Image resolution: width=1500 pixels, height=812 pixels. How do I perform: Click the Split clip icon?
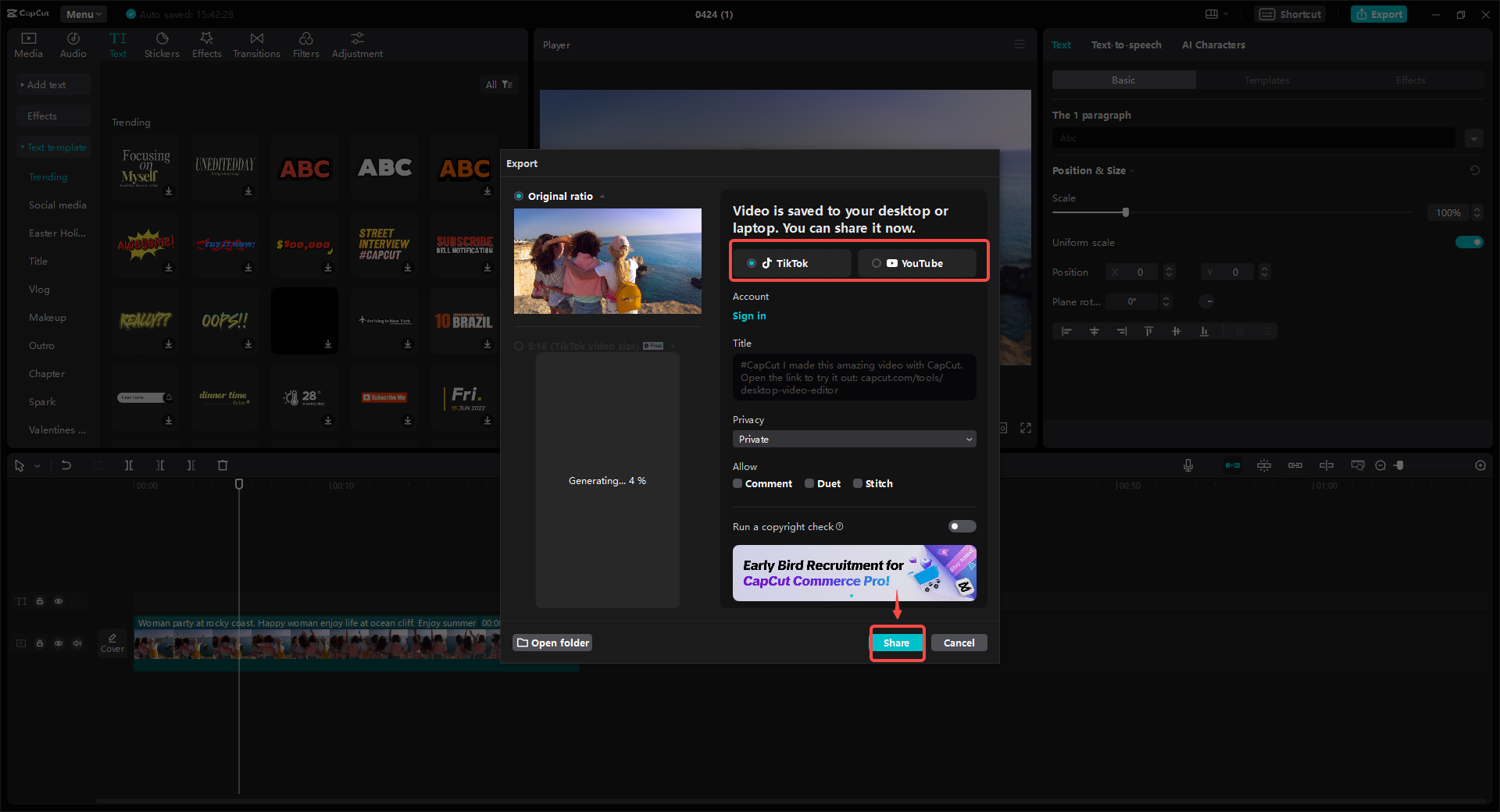129,465
